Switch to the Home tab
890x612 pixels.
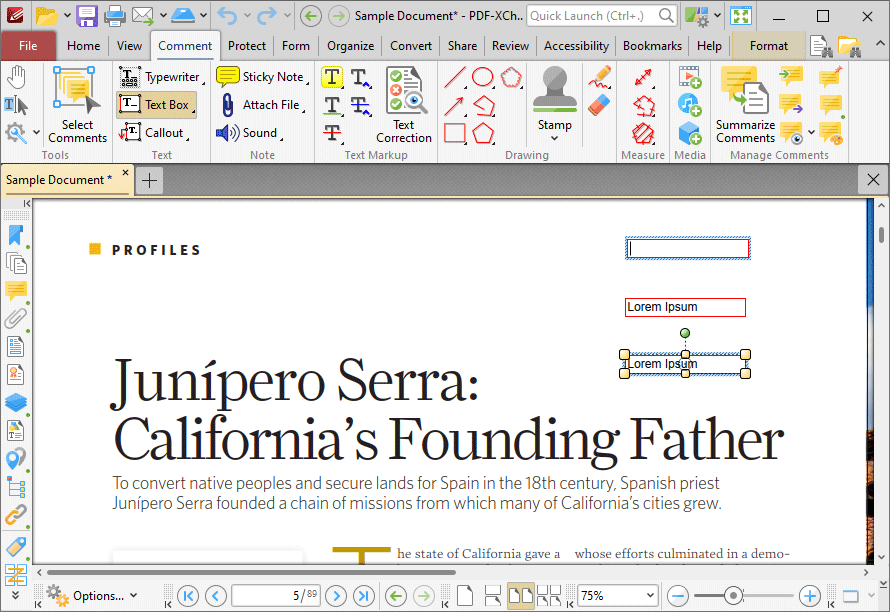83,46
